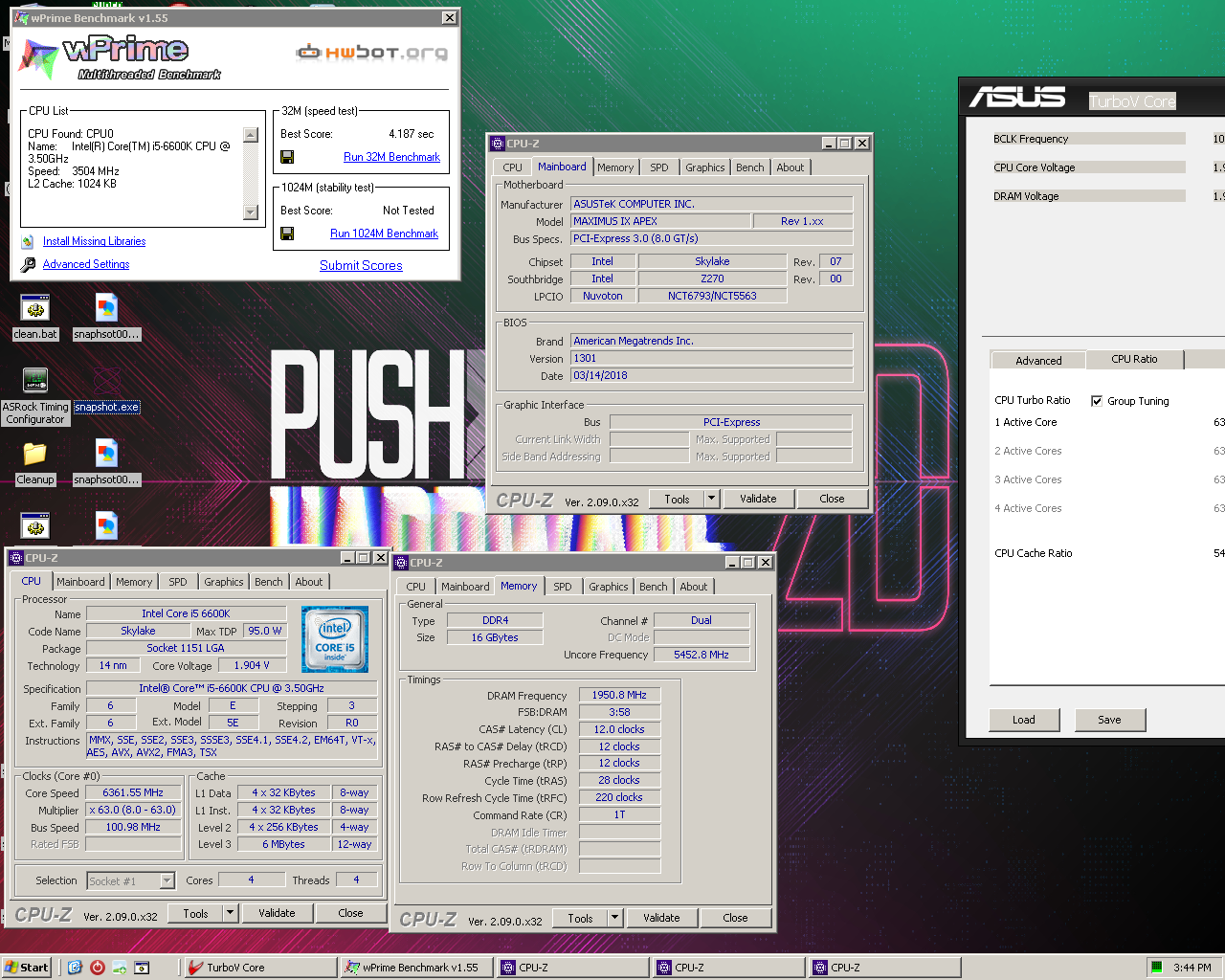This screenshot has width=1225, height=980.
Task: Click the wPrime Multithreaded Benchmark logo
Action: pyautogui.click(x=120, y=58)
